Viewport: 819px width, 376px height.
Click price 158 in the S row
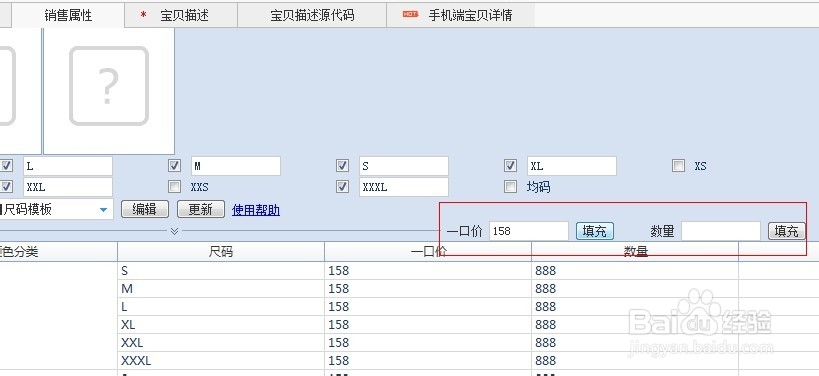(428, 271)
